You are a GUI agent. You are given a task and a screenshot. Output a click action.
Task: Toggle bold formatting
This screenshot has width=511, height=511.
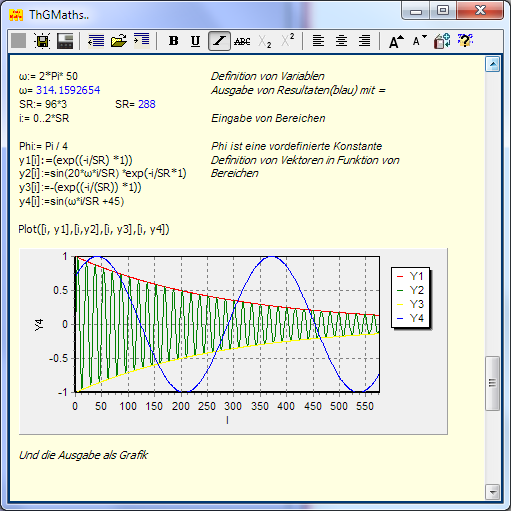173,41
